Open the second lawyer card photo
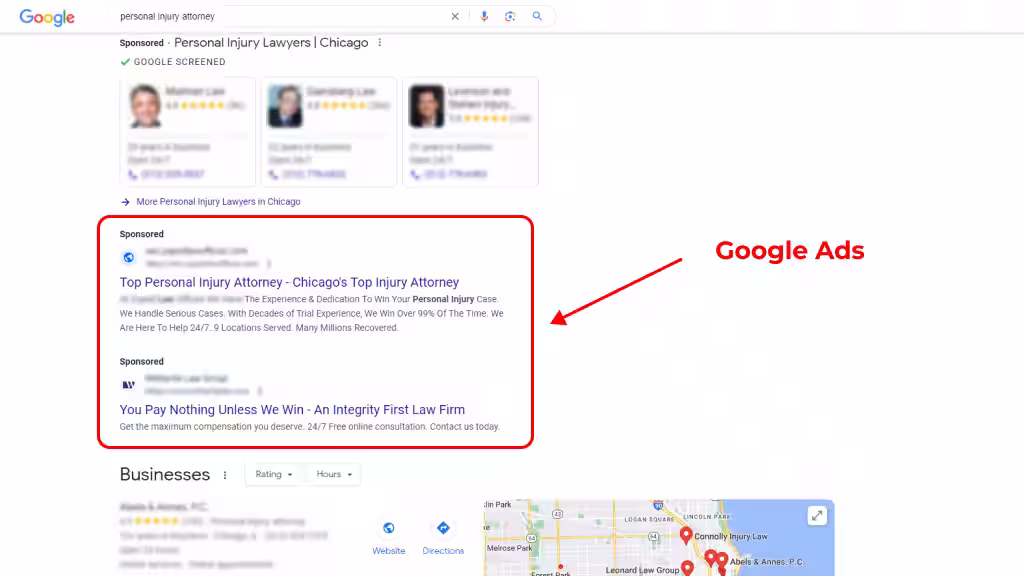This screenshot has height=576, width=1024. [285, 106]
